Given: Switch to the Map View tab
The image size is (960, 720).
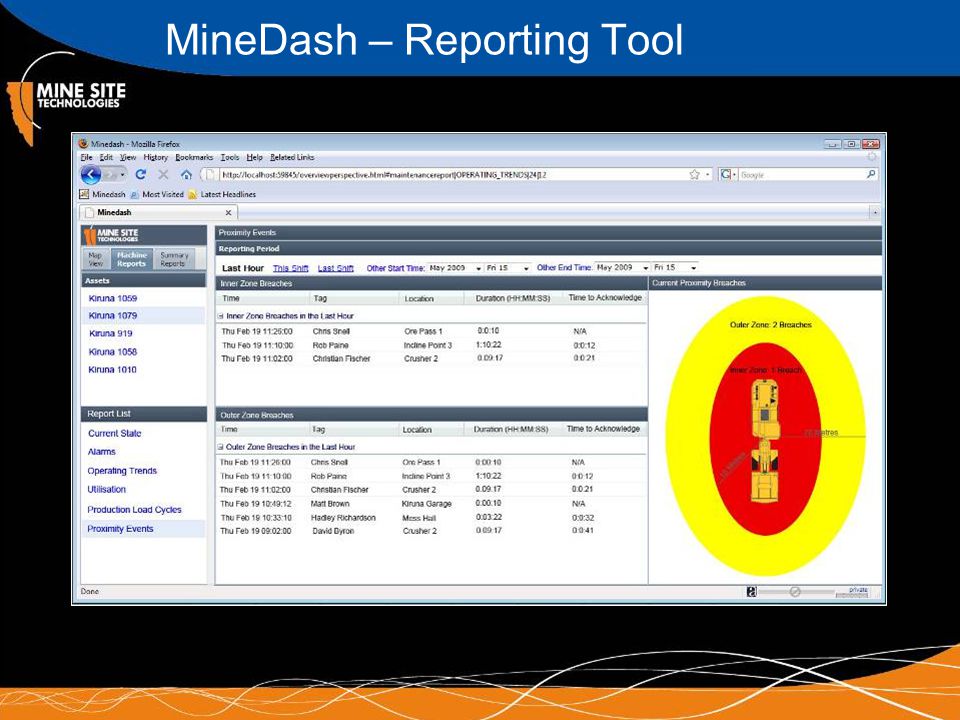Looking at the screenshot, I should coord(96,259).
